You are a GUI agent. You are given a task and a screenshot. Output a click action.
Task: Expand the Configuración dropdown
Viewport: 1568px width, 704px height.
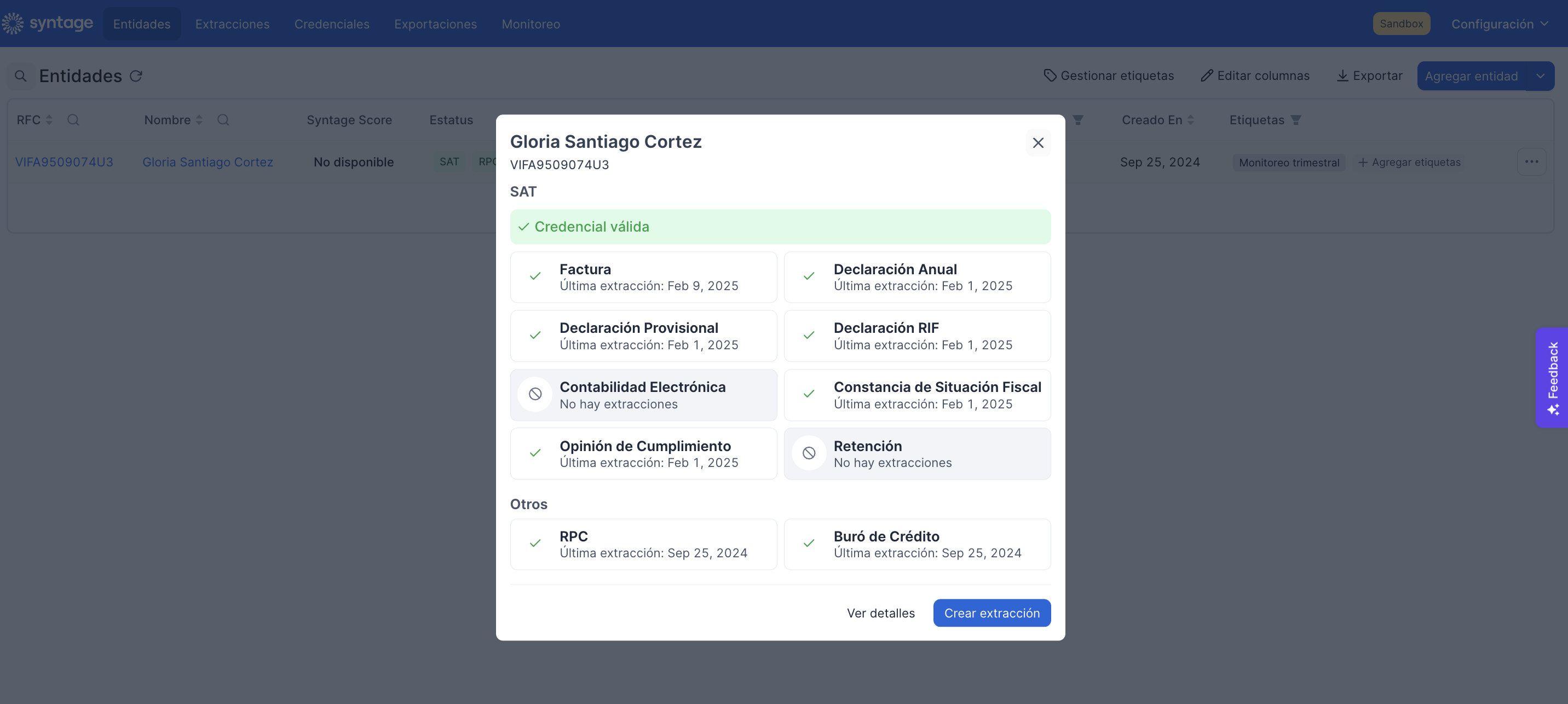pyautogui.click(x=1499, y=24)
